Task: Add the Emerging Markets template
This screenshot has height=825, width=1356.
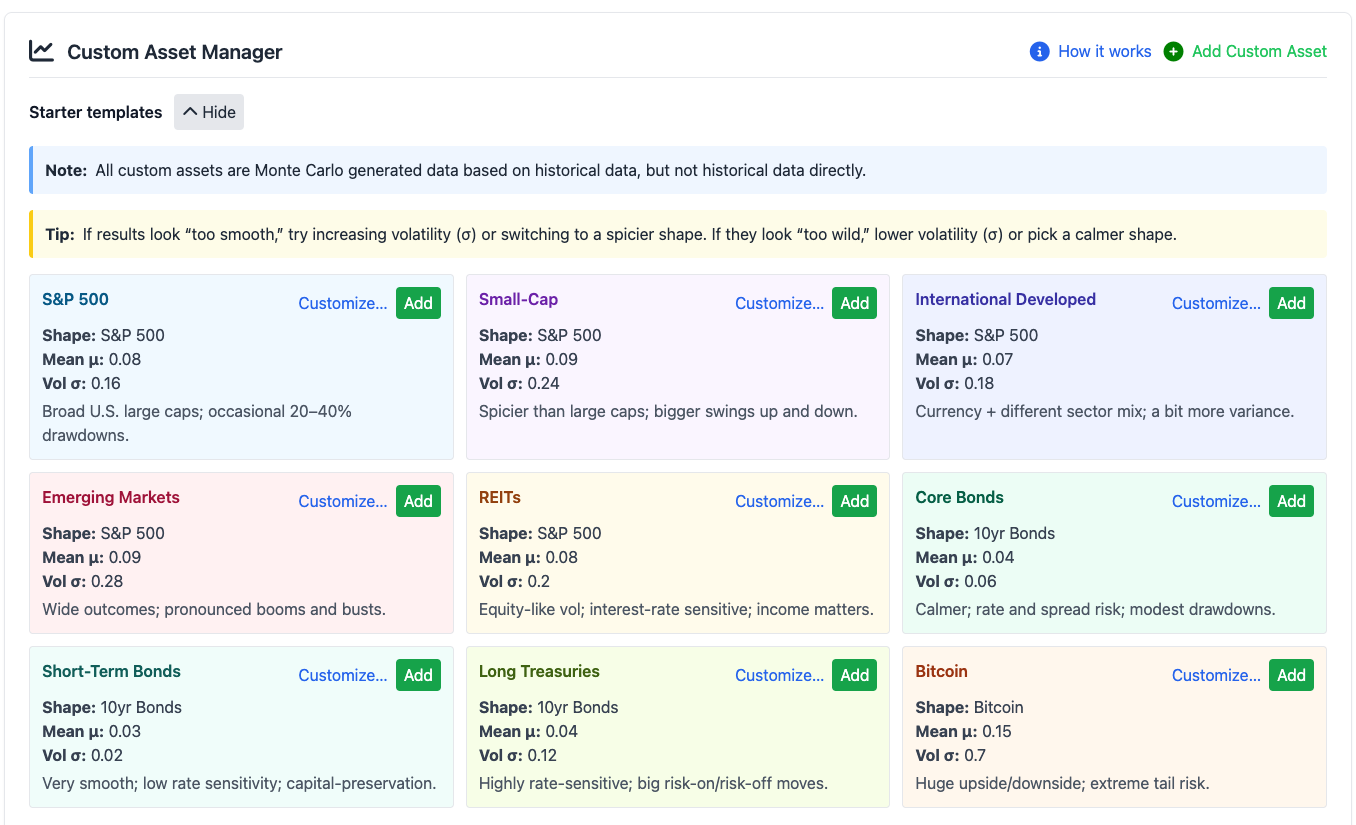Action: [418, 501]
